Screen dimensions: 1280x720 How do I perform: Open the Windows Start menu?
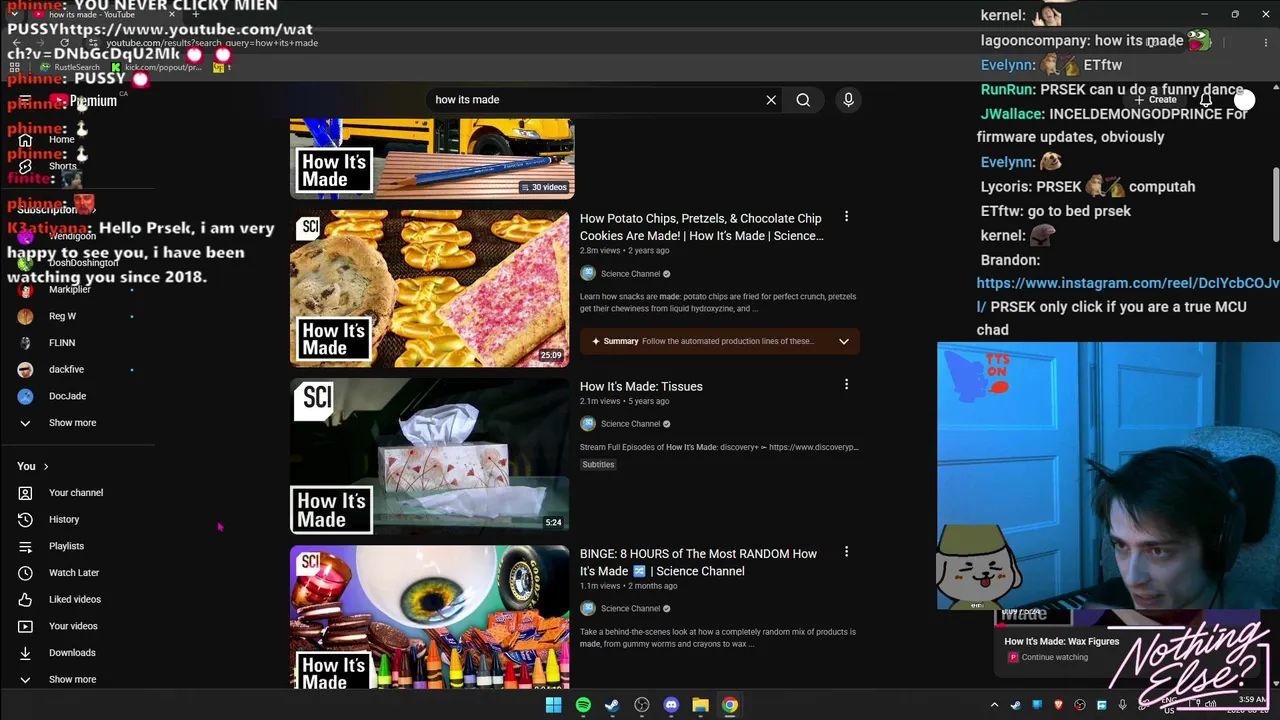pos(553,705)
